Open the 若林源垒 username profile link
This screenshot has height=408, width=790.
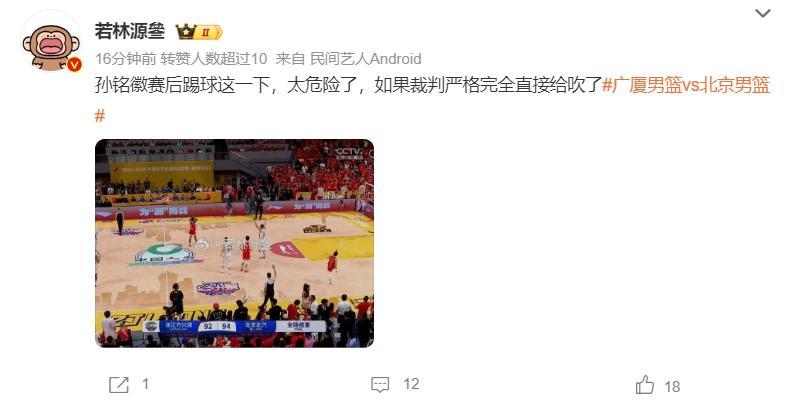coord(130,31)
